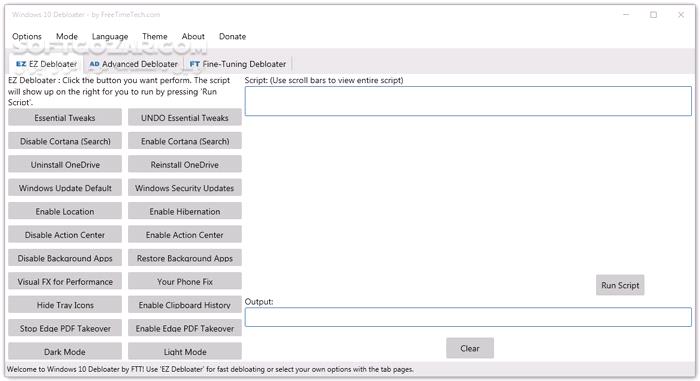Open the Options menu

(x=27, y=37)
